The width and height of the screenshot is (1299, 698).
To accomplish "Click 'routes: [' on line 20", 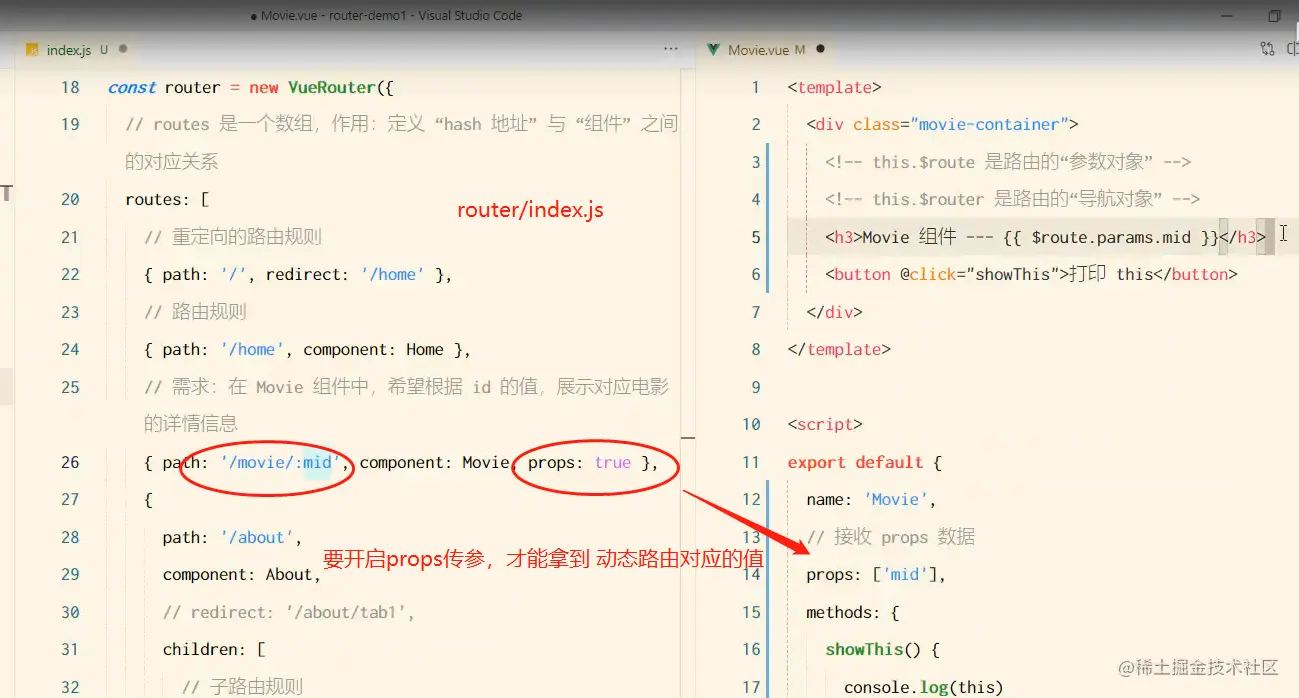I will tap(166, 199).
